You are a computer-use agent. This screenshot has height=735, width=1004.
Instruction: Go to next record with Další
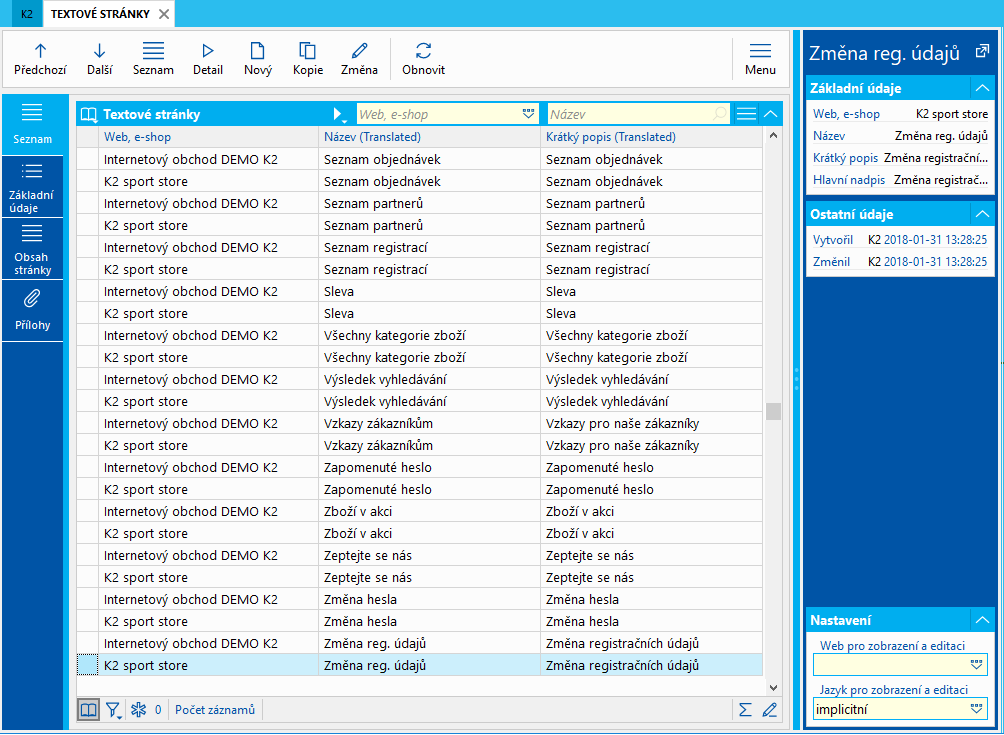pos(99,58)
